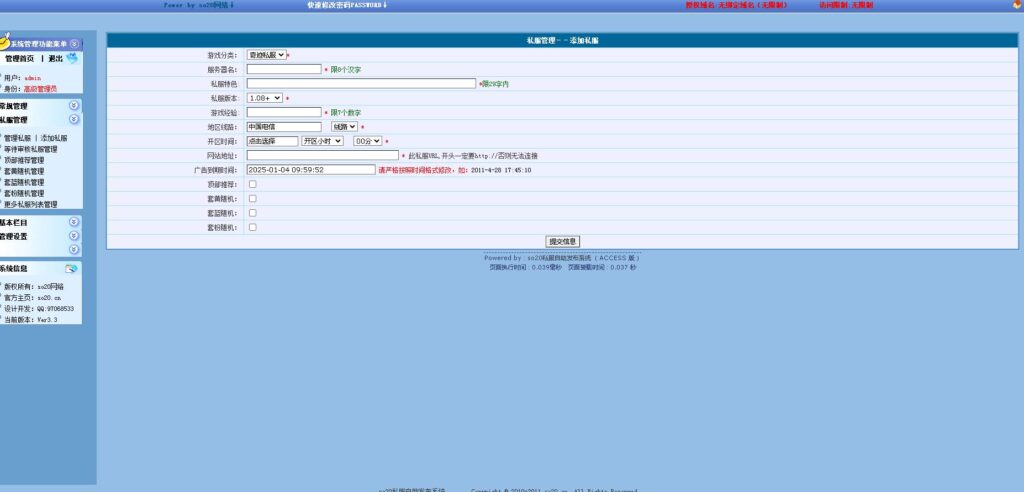Click the 服务器名 input field
The width and height of the screenshot is (1024, 492).
pyautogui.click(x=284, y=70)
